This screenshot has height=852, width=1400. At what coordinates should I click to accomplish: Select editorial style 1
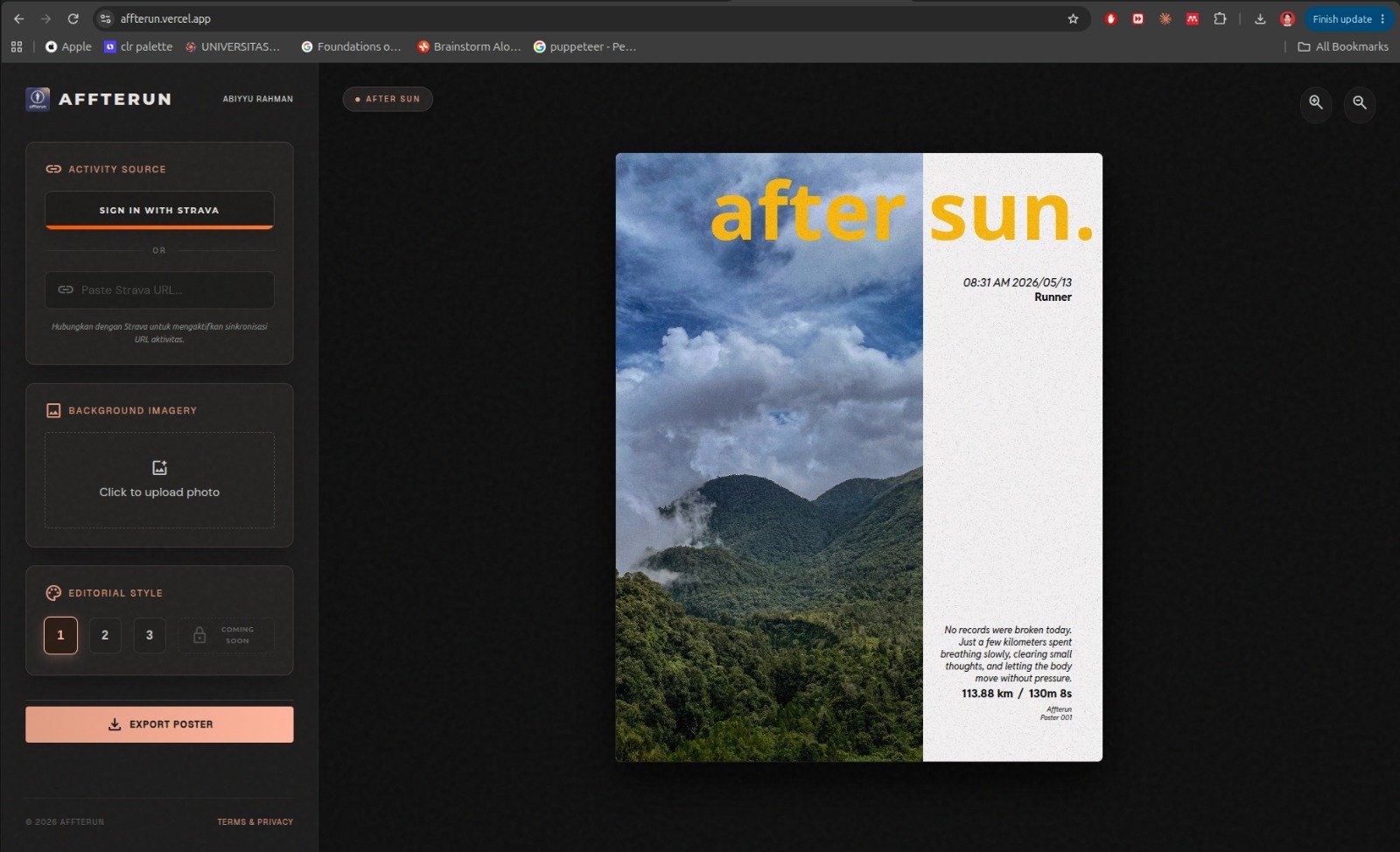(x=60, y=635)
